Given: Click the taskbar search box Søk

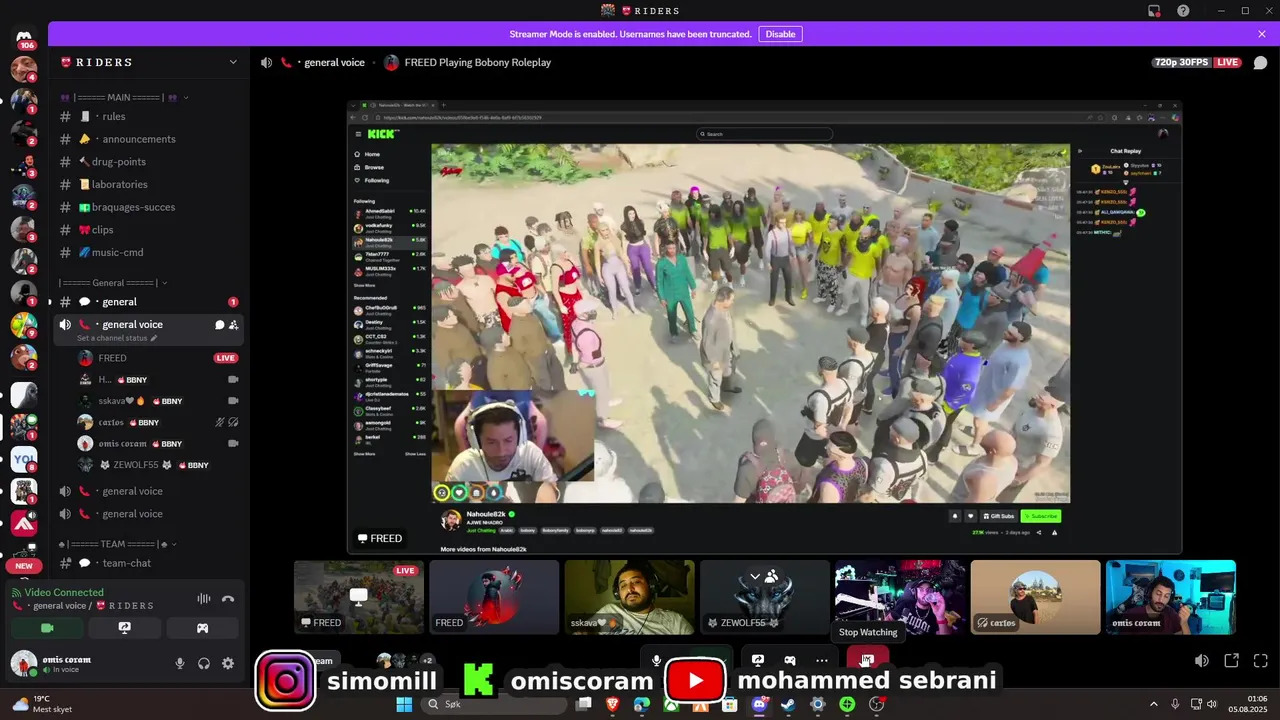Looking at the screenshot, I should 495,704.
